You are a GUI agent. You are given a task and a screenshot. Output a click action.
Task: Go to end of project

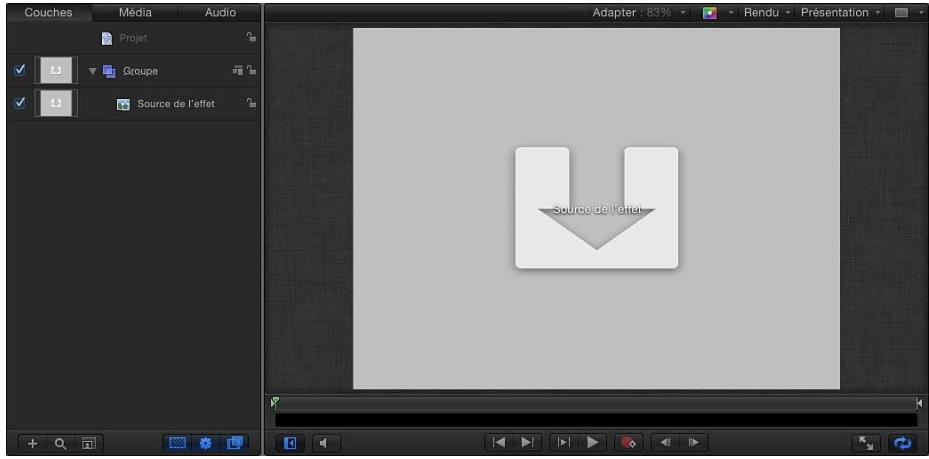tap(527, 442)
